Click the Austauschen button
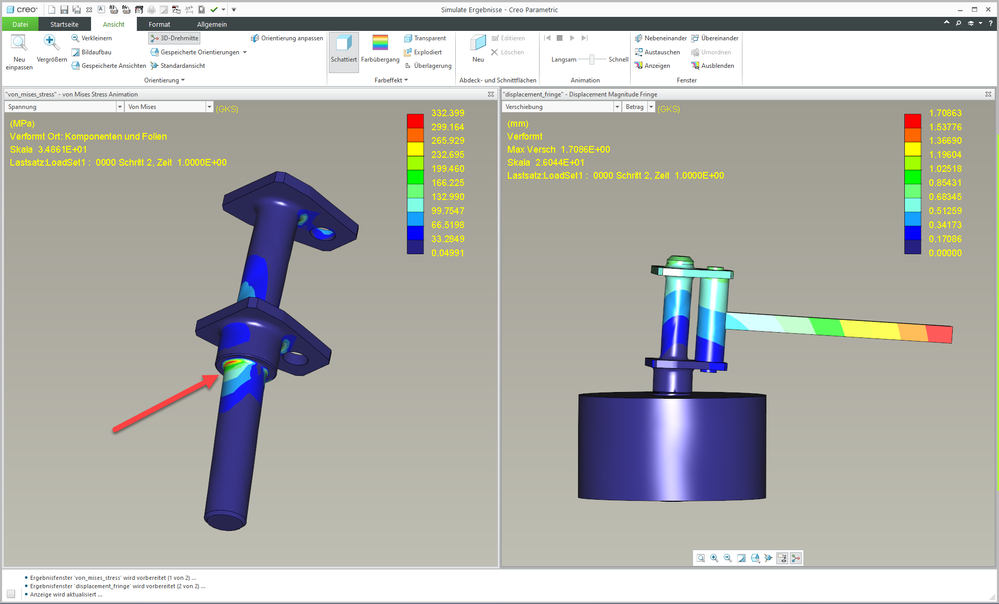Image resolution: width=999 pixels, height=604 pixels. [x=639, y=52]
